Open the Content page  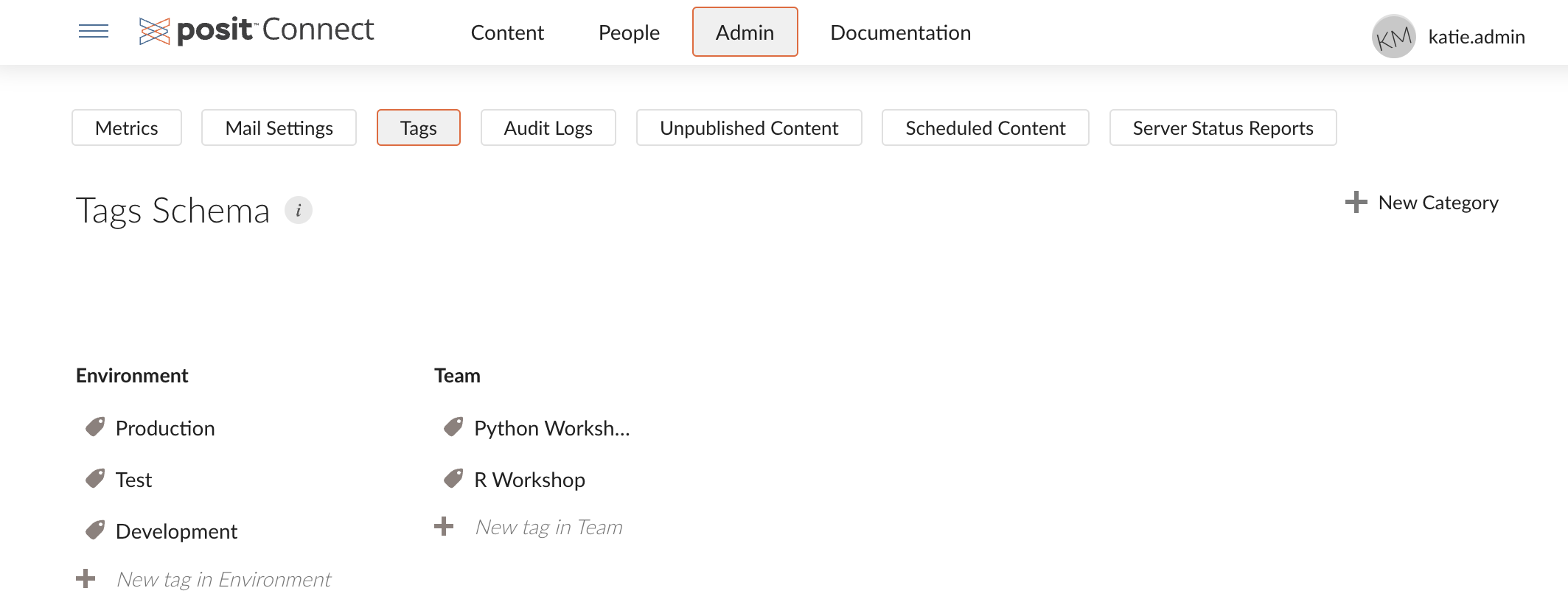coord(507,32)
